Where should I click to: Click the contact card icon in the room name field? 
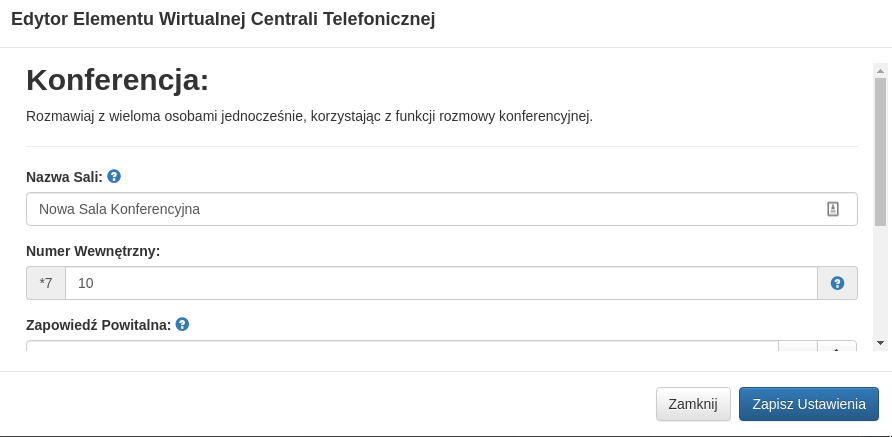[x=833, y=209]
